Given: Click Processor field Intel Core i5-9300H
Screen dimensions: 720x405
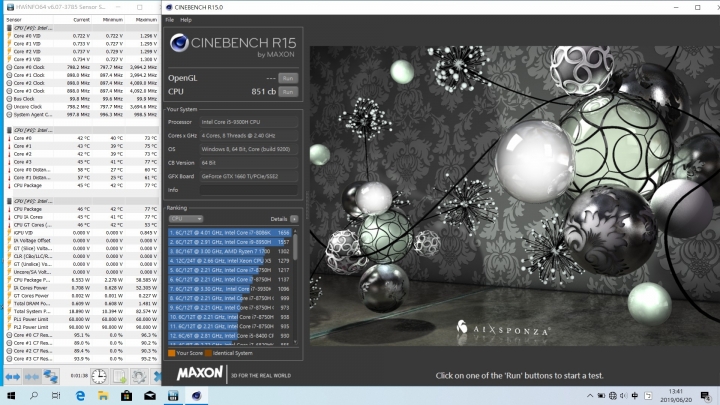Looking at the screenshot, I should tap(248, 122).
